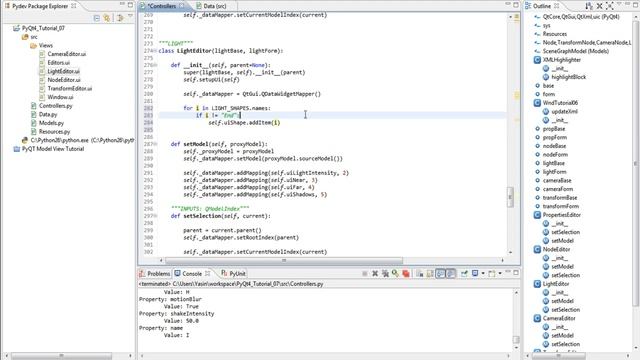The width and height of the screenshot is (640, 360).
Task: Switch to the Problems tab
Action: (154, 273)
